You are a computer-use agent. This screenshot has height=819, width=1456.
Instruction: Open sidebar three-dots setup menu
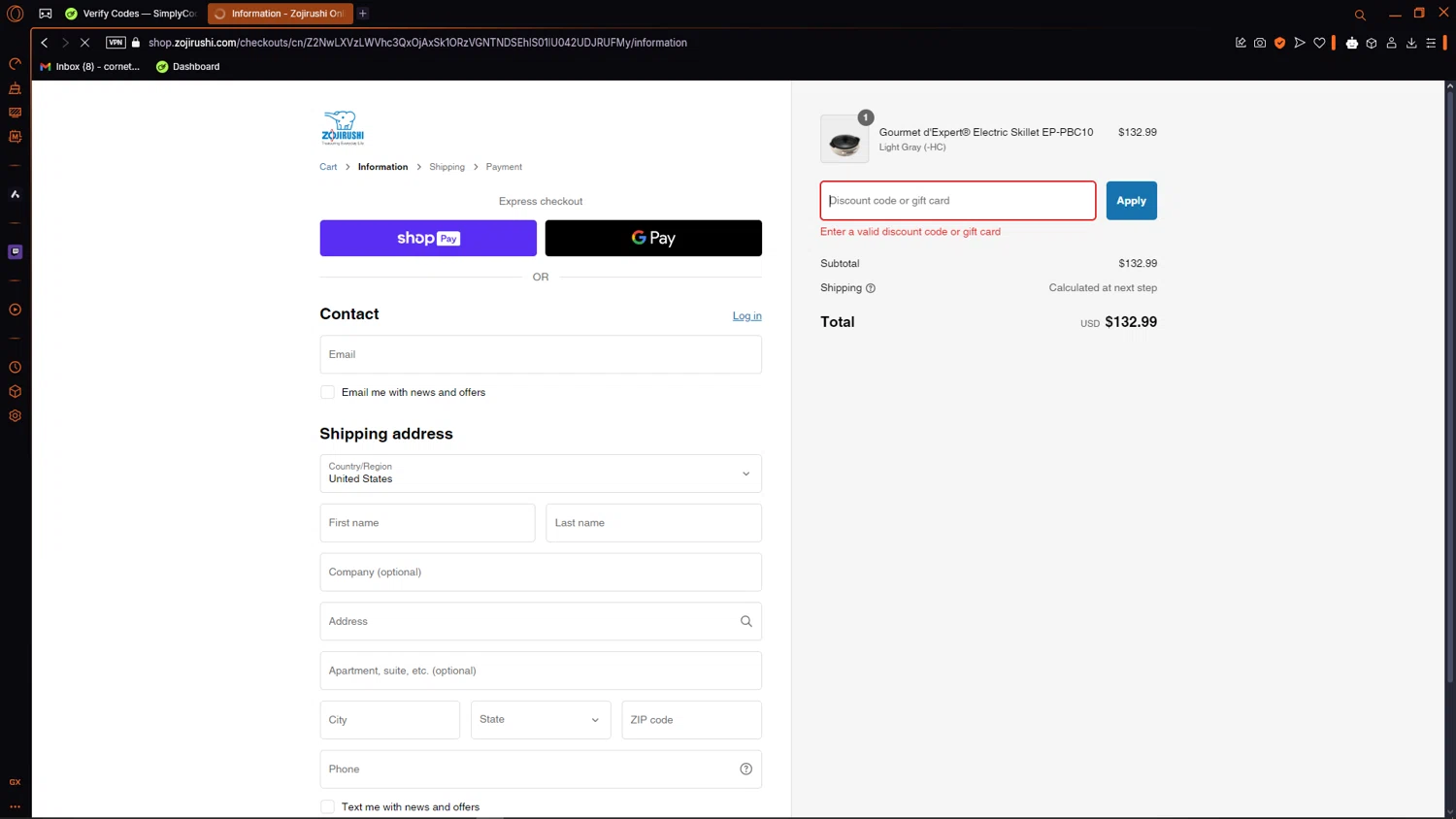[x=15, y=806]
